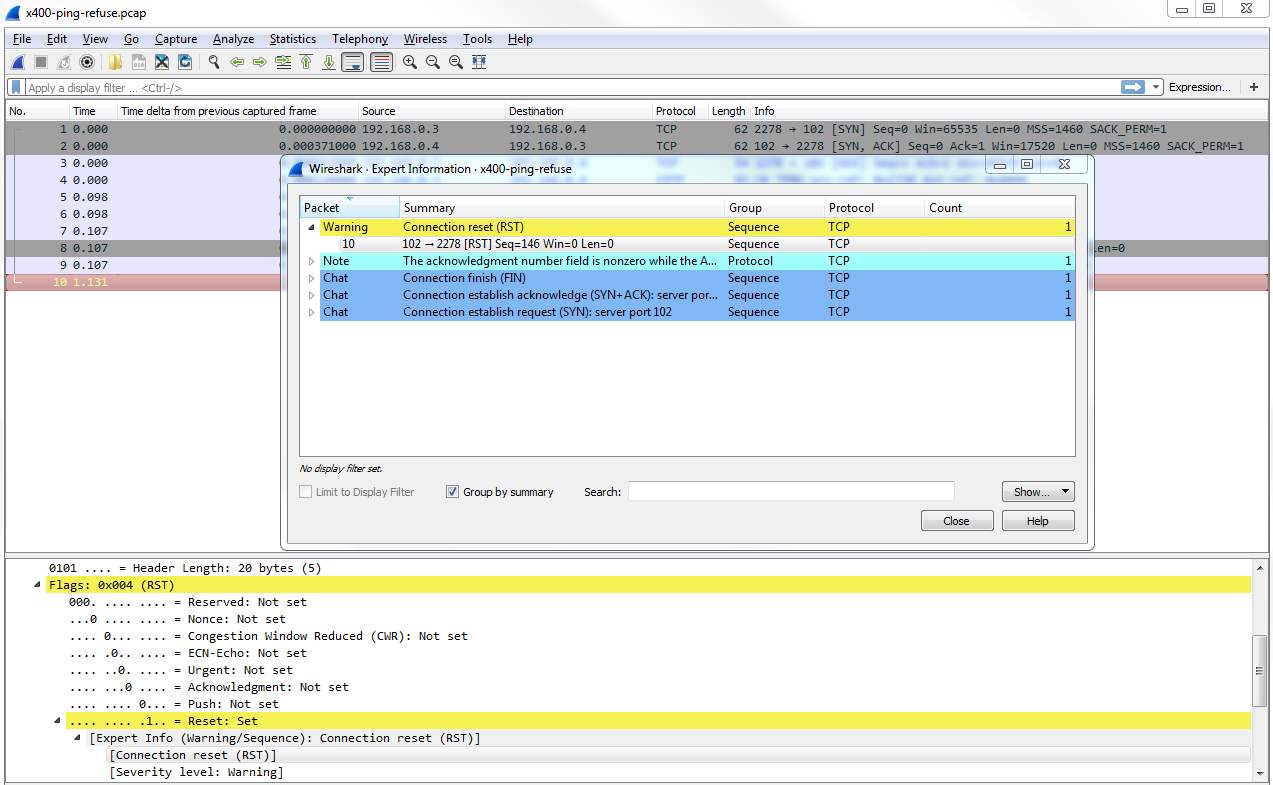
Task: Open the Statistics menu
Action: pyautogui.click(x=292, y=39)
